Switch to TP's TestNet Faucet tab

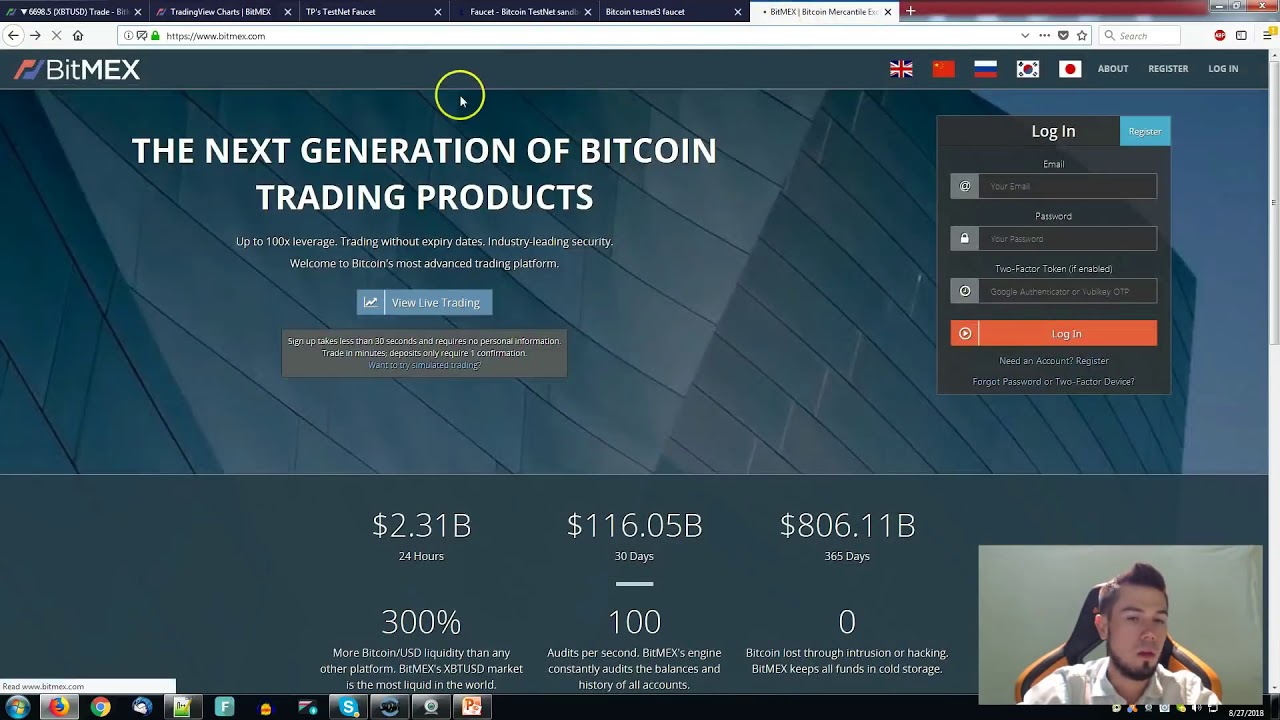tap(372, 12)
